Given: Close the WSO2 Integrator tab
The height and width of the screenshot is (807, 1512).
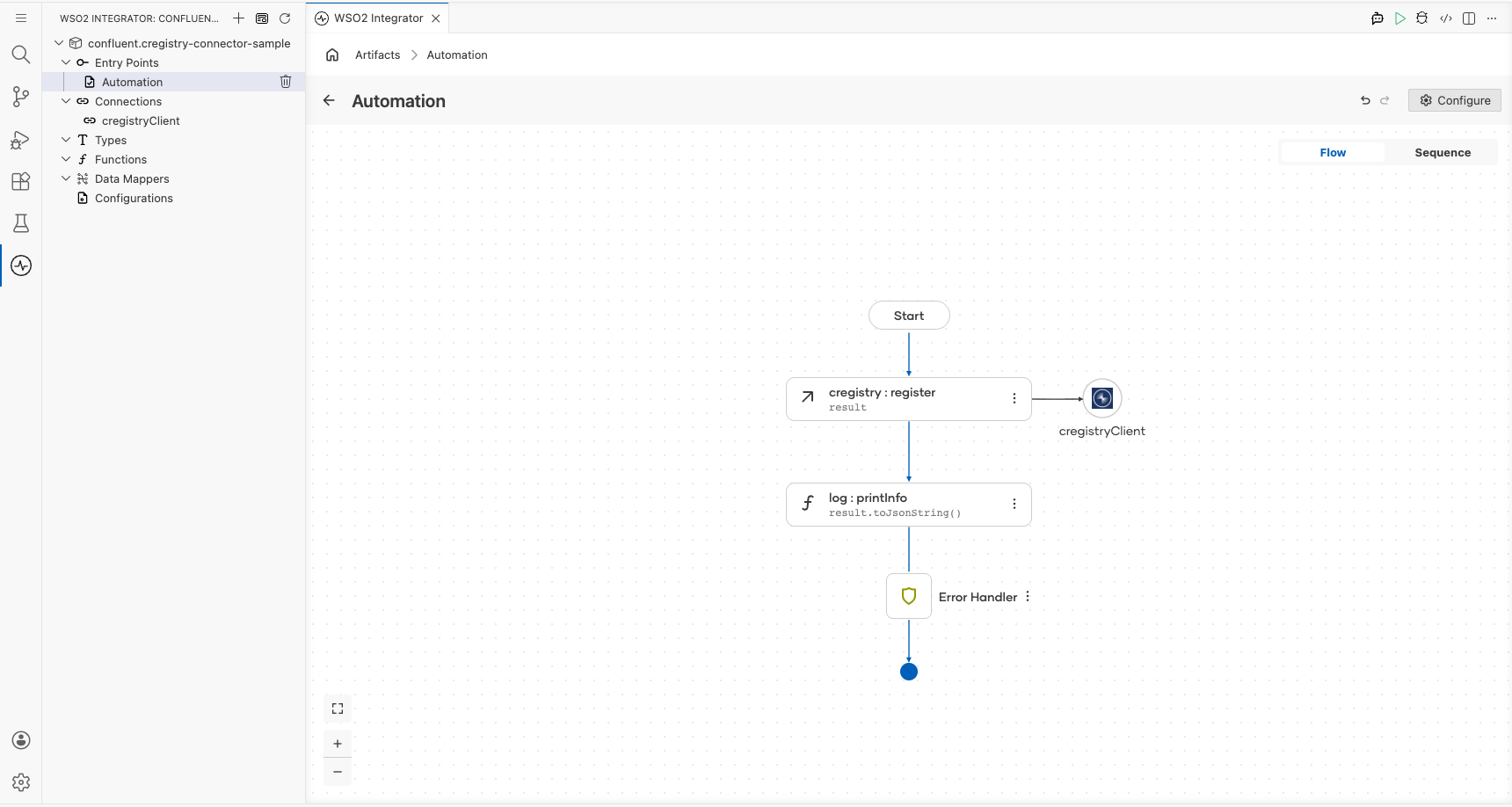Looking at the screenshot, I should click(436, 18).
